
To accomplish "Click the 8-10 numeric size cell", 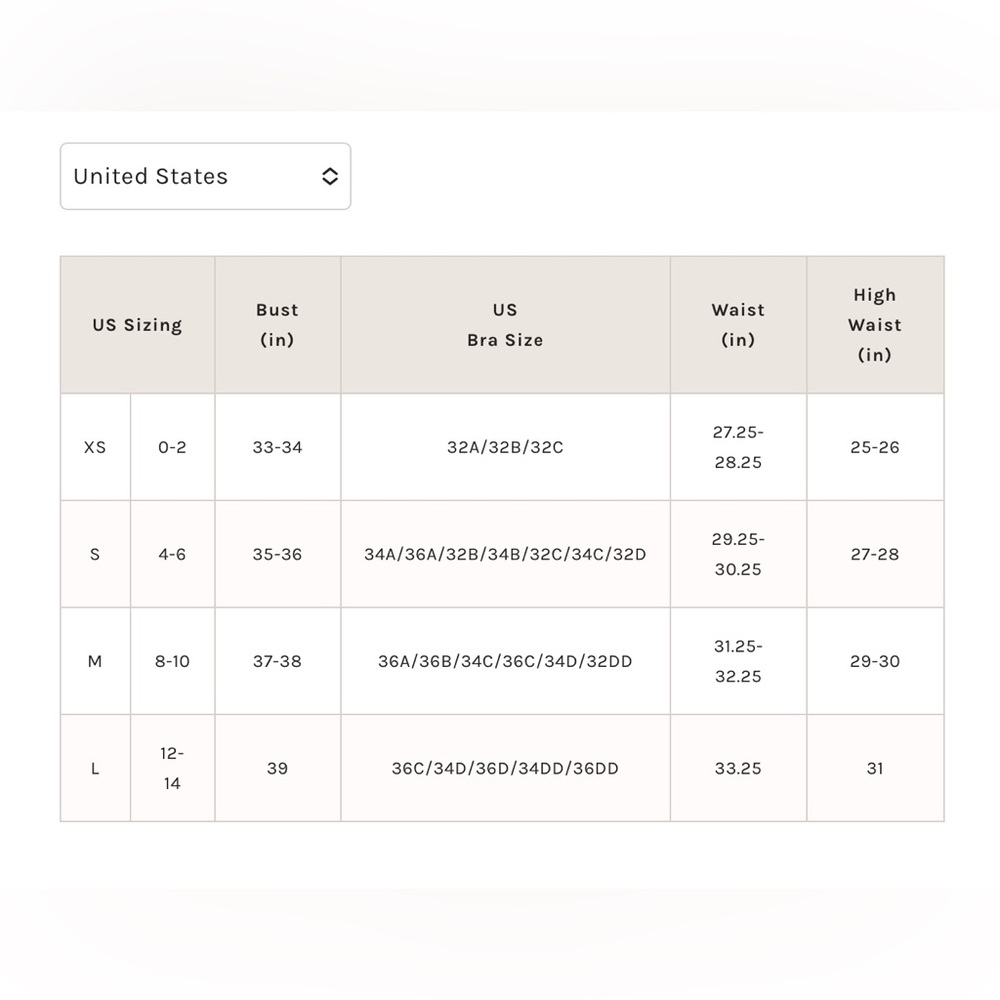I will (x=172, y=661).
